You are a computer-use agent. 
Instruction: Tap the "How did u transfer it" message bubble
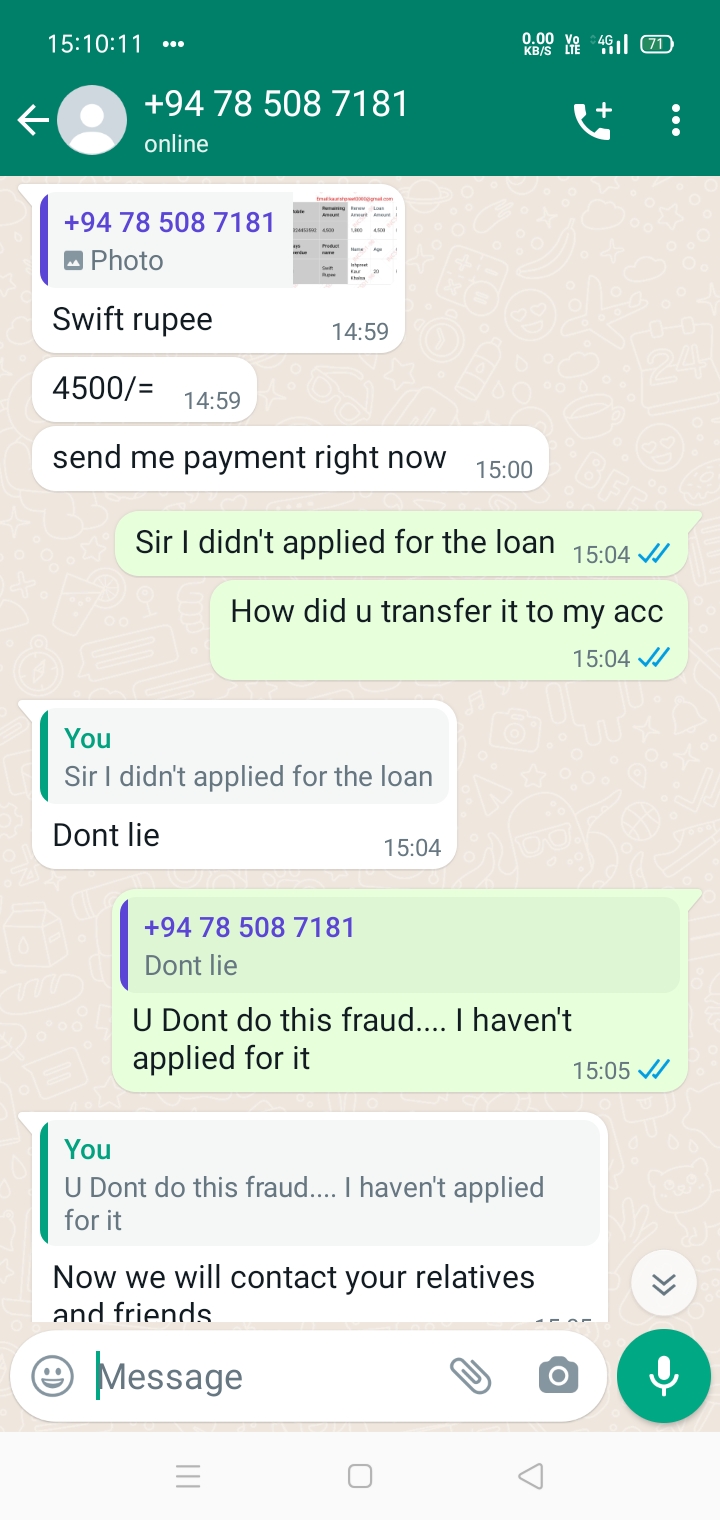point(448,630)
